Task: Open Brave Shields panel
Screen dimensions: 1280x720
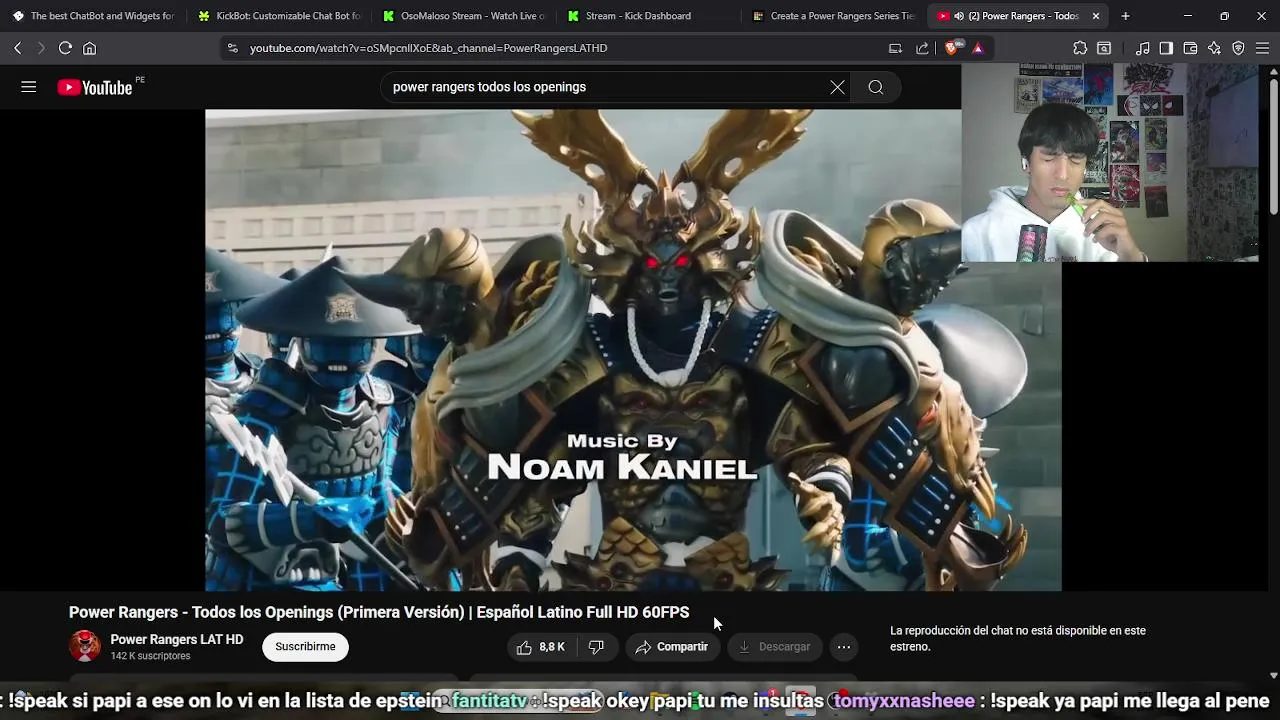Action: (x=952, y=48)
